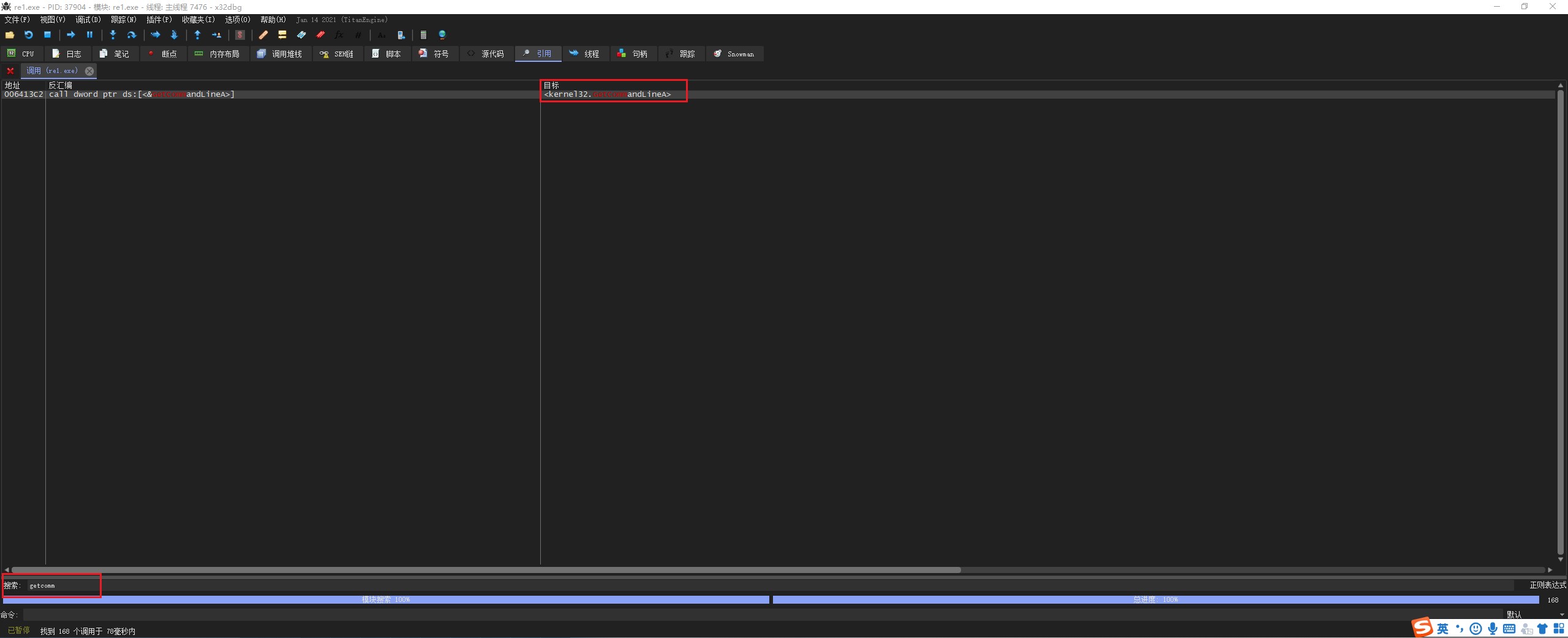Click the run till return up-arrow icon
Image resolution: width=1568 pixels, height=638 pixels.
[197, 35]
